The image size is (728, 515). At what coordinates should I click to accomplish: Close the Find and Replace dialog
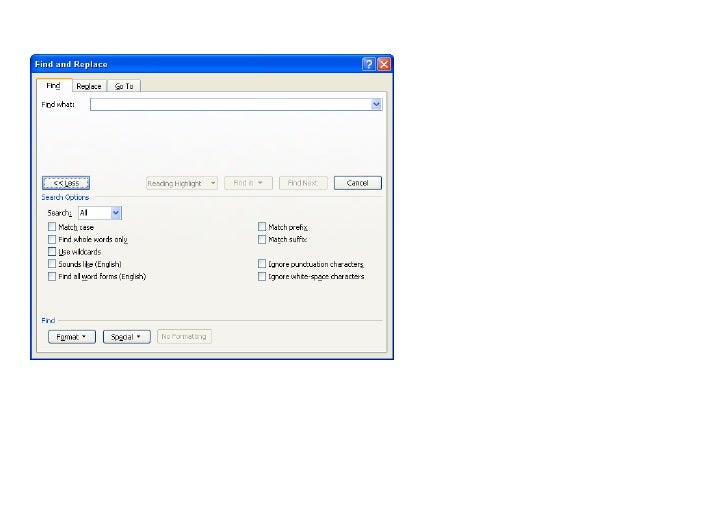(384, 64)
